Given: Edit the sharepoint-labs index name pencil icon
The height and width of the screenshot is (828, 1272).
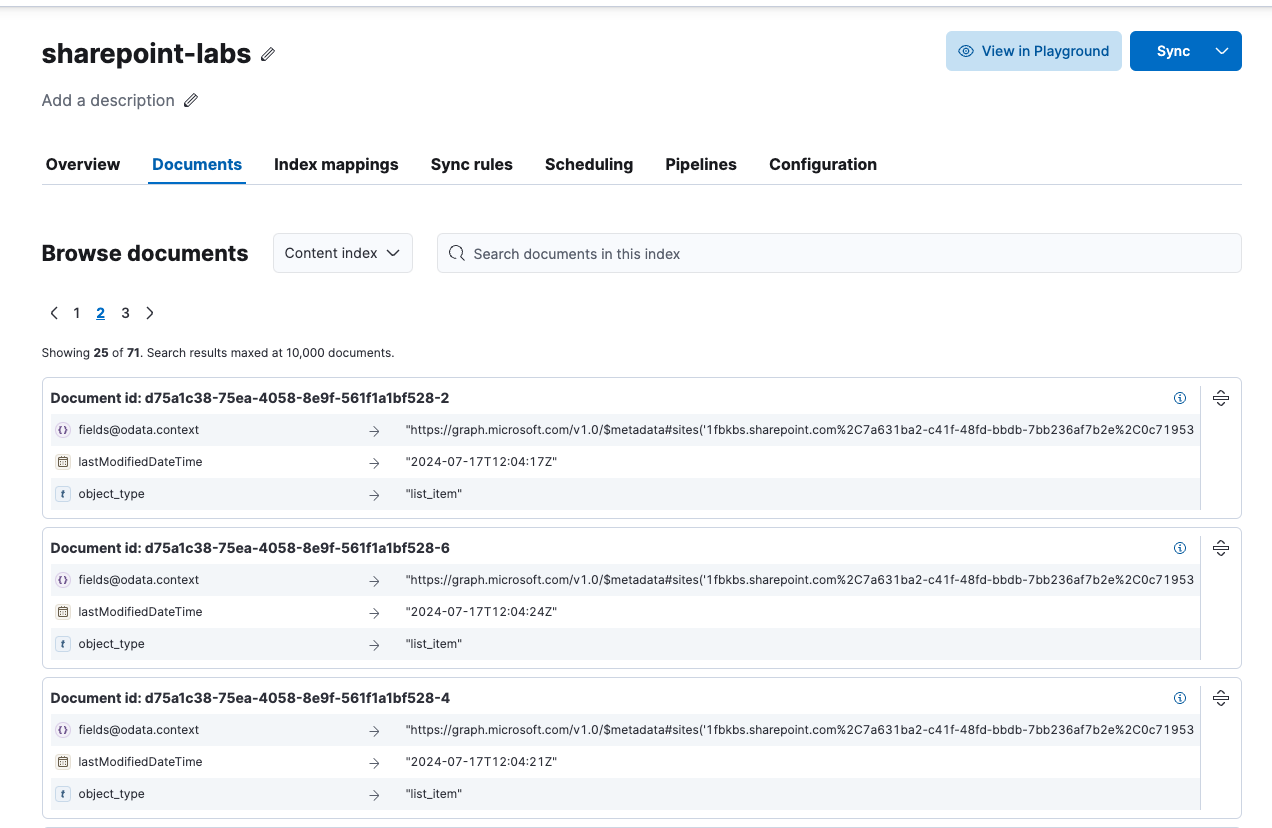Looking at the screenshot, I should pos(268,54).
